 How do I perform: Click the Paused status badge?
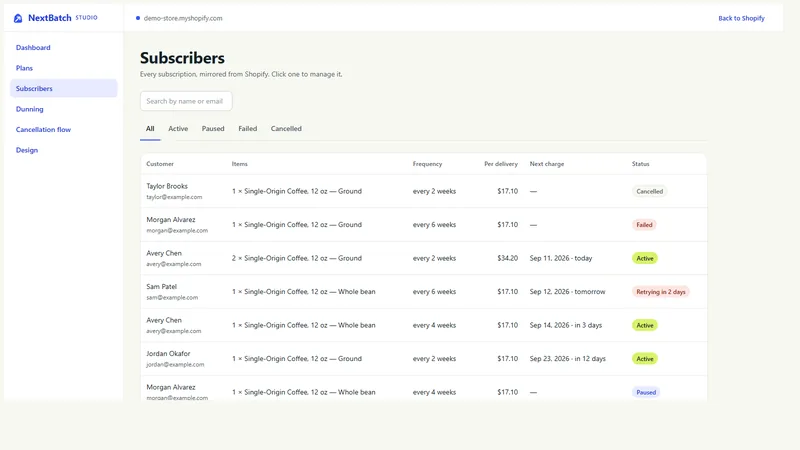pyautogui.click(x=646, y=392)
